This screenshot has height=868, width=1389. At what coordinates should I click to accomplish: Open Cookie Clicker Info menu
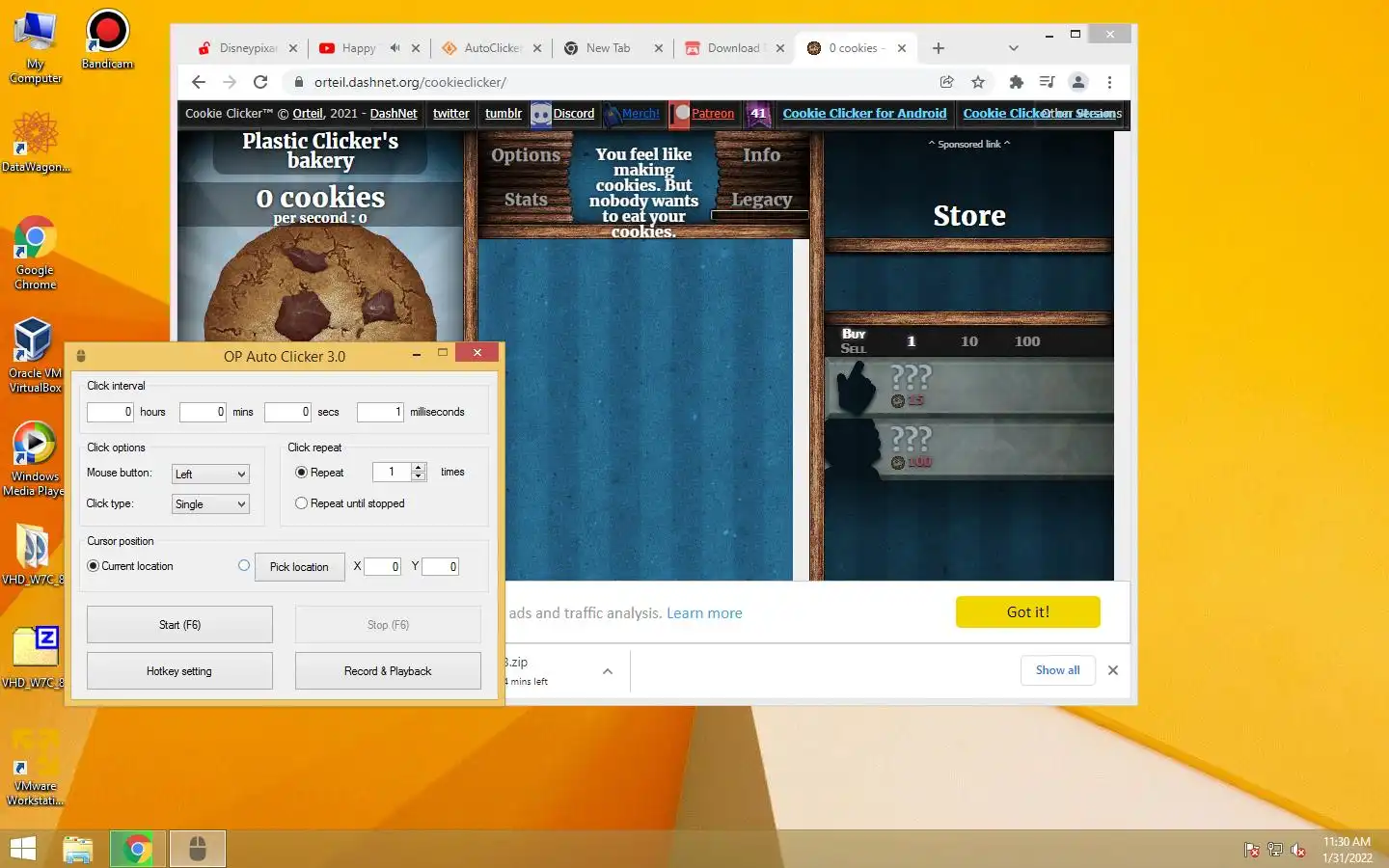point(761,155)
